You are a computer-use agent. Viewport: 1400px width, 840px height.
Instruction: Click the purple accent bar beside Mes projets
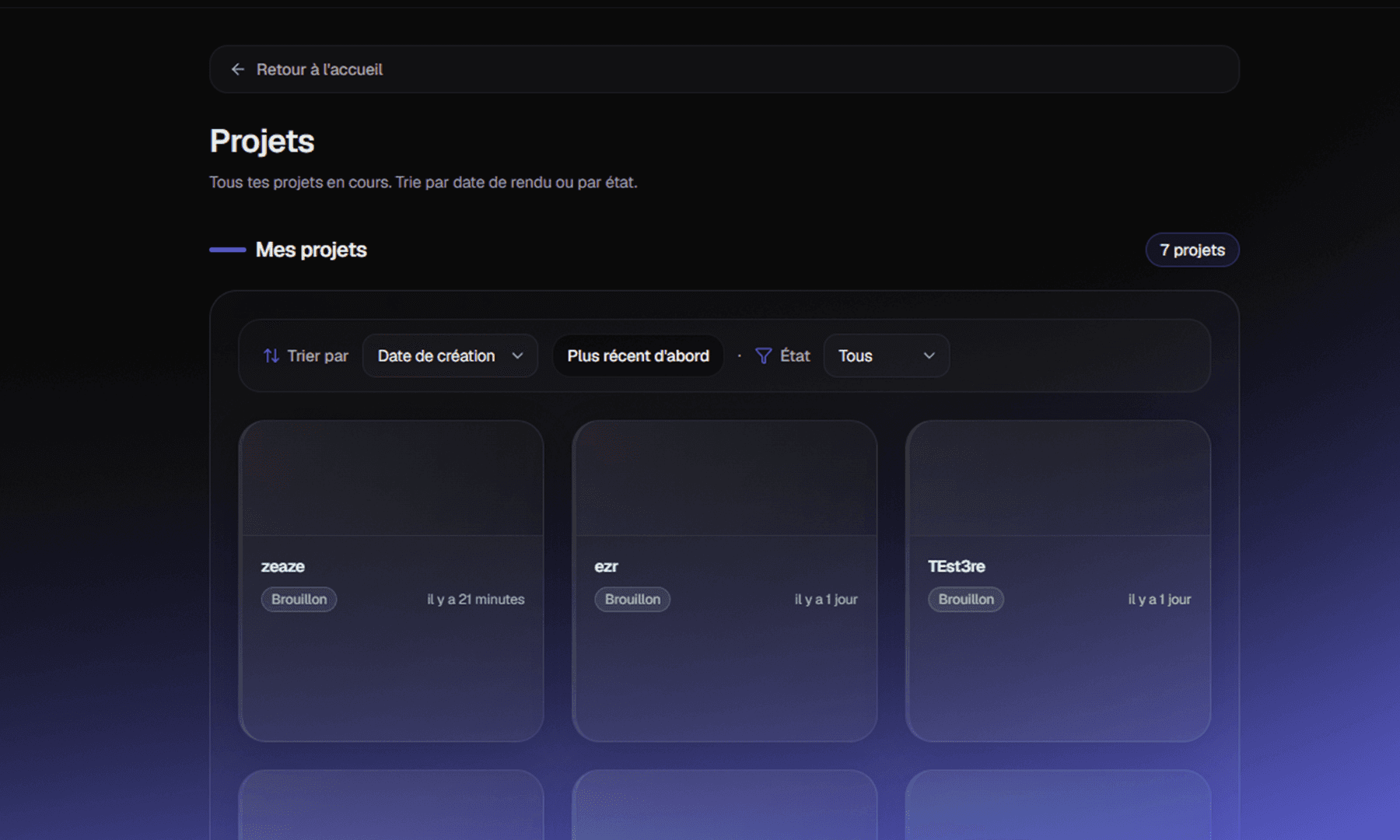[226, 250]
